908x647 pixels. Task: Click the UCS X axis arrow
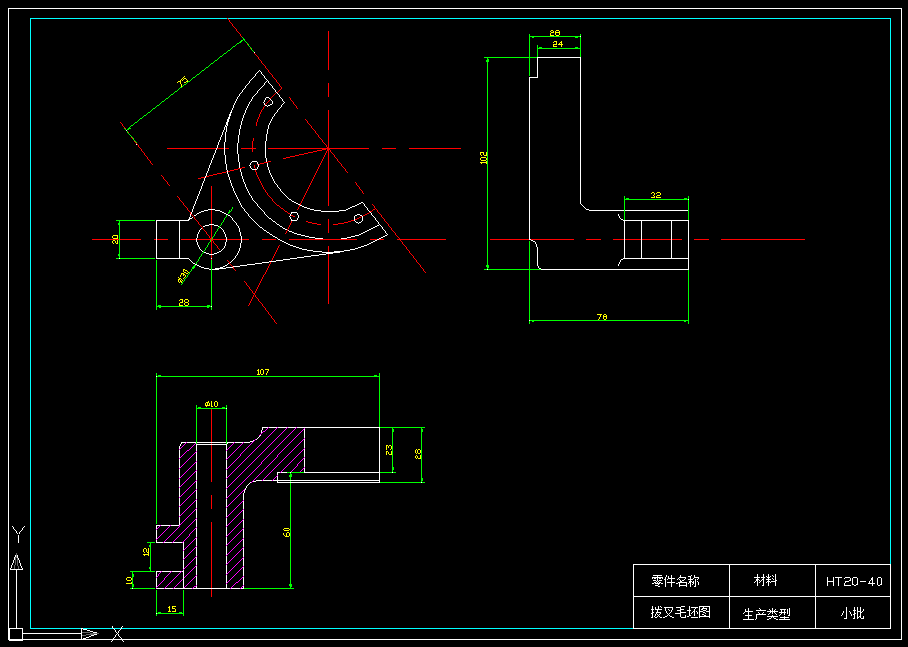[89, 634]
